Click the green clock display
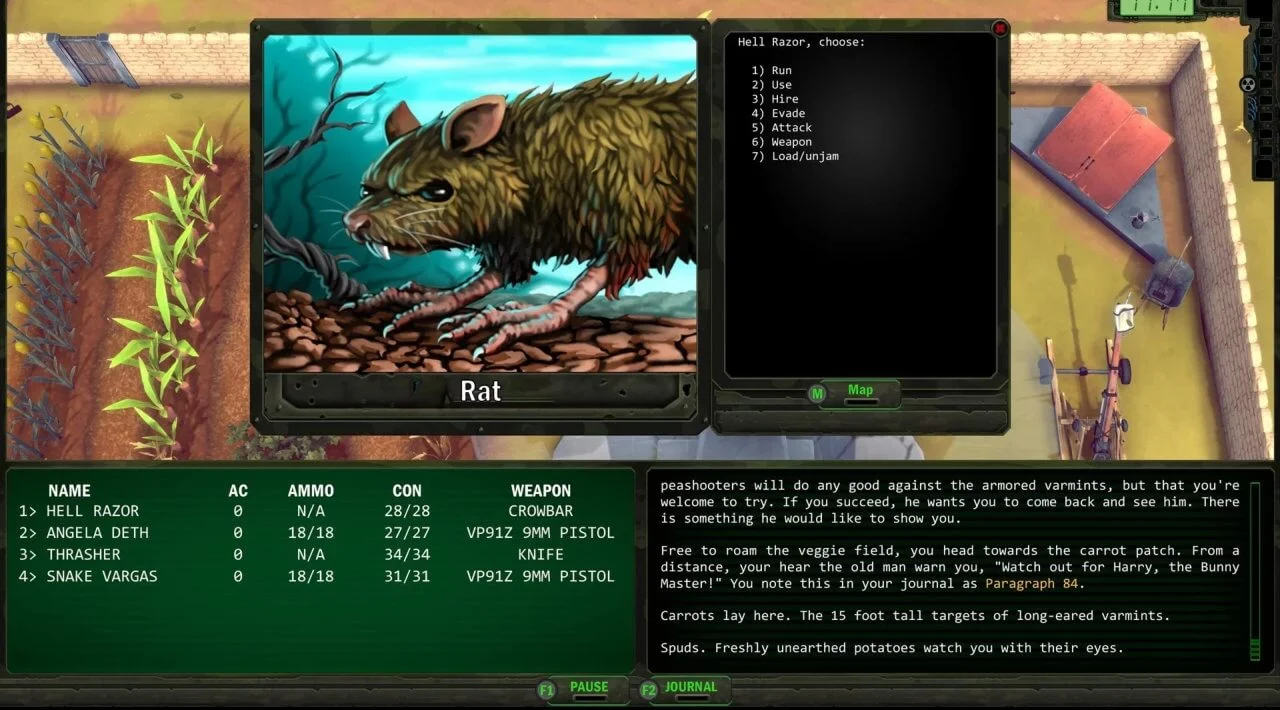The height and width of the screenshot is (710, 1280). coord(1143,8)
